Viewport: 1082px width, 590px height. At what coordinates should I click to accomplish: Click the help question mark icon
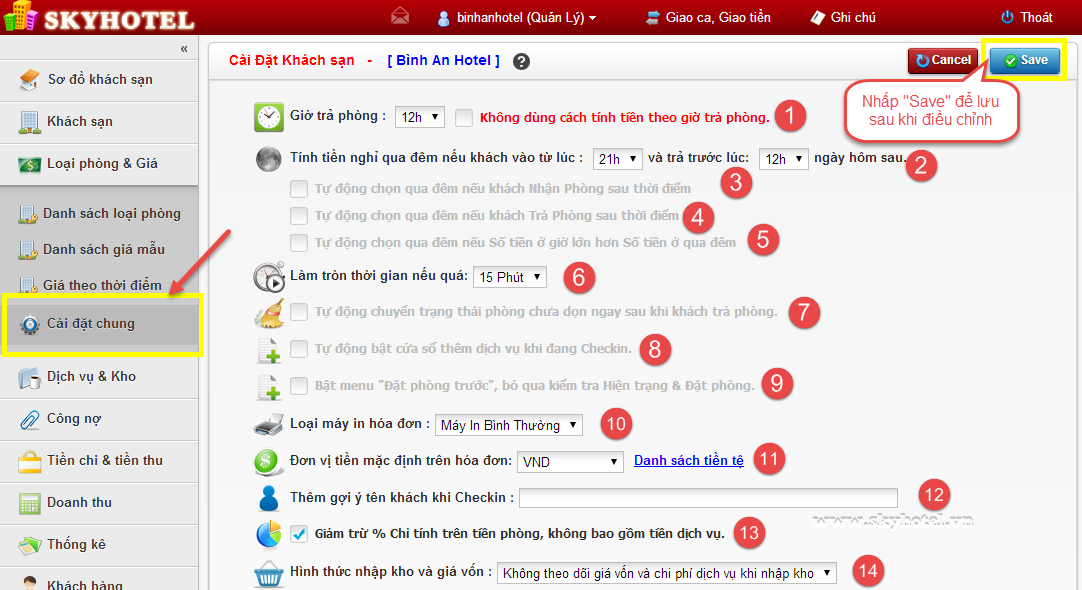click(521, 61)
